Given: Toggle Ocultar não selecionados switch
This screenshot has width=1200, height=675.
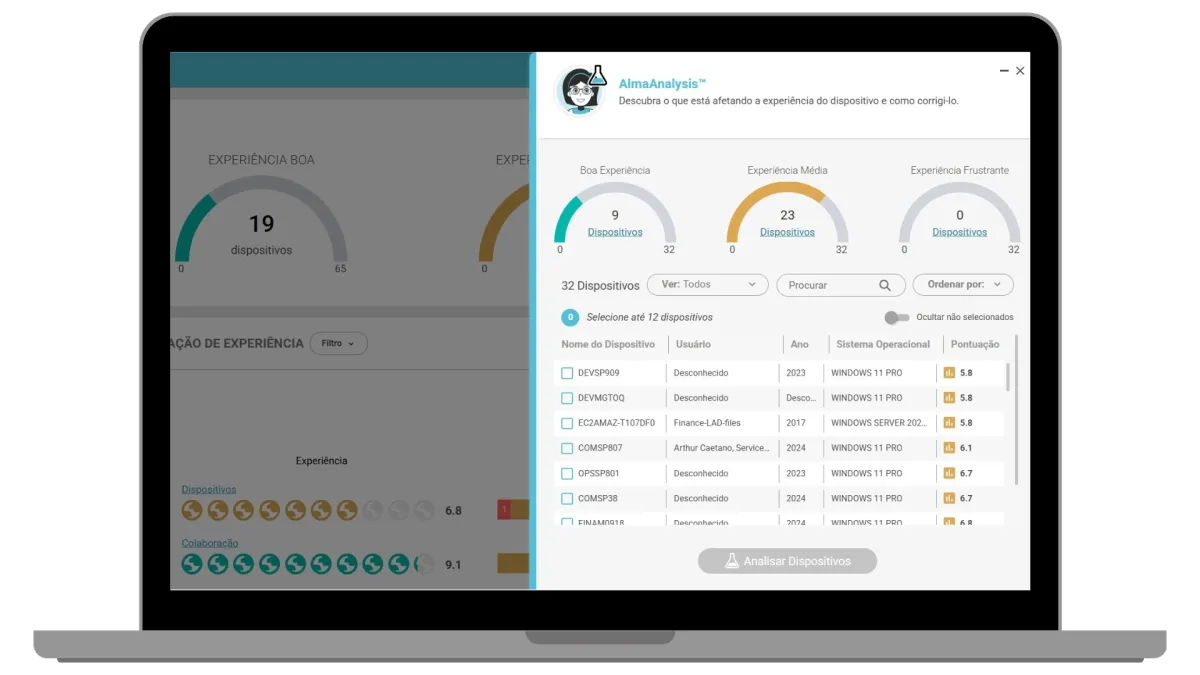Looking at the screenshot, I should tap(897, 317).
